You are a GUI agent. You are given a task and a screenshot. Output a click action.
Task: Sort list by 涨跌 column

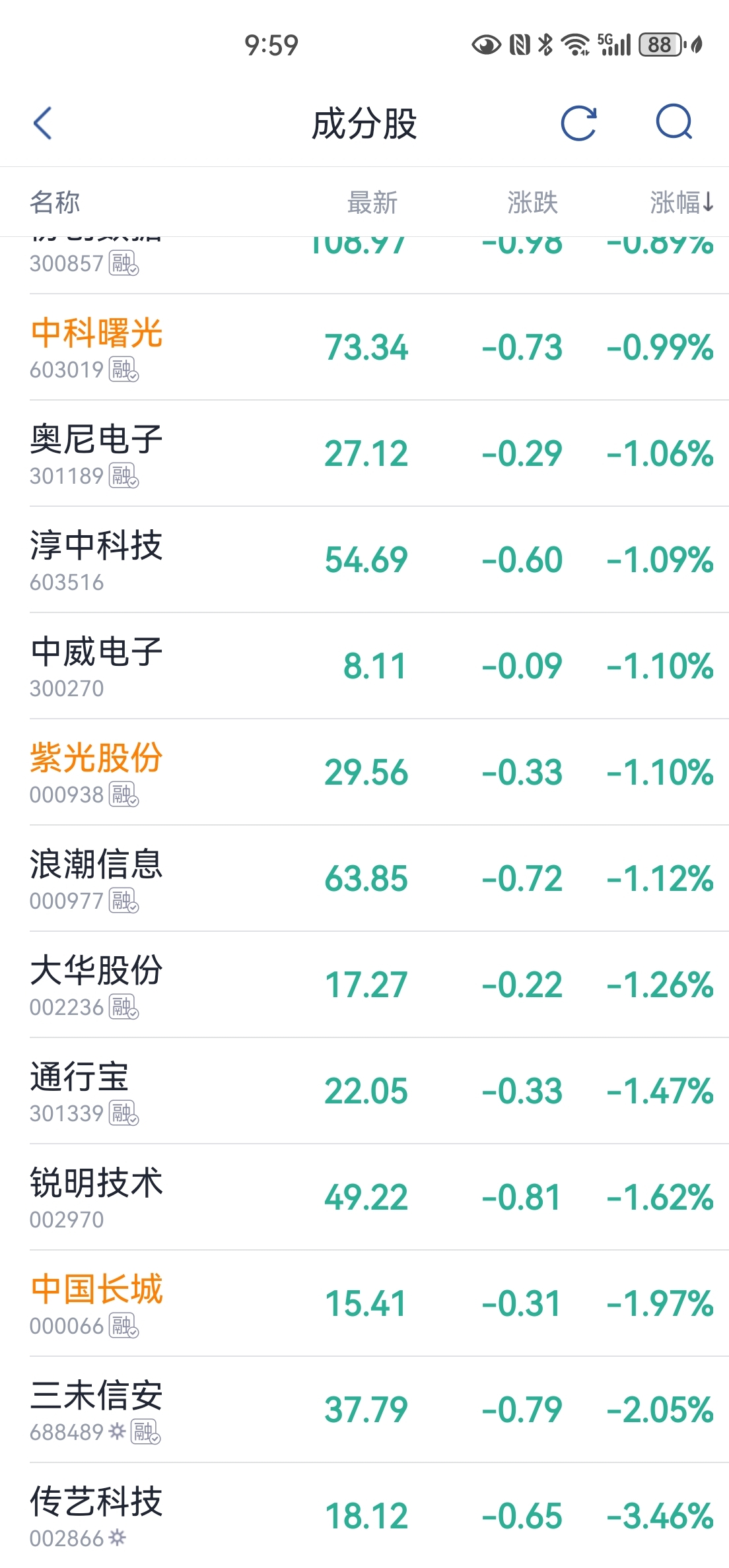coord(532,203)
